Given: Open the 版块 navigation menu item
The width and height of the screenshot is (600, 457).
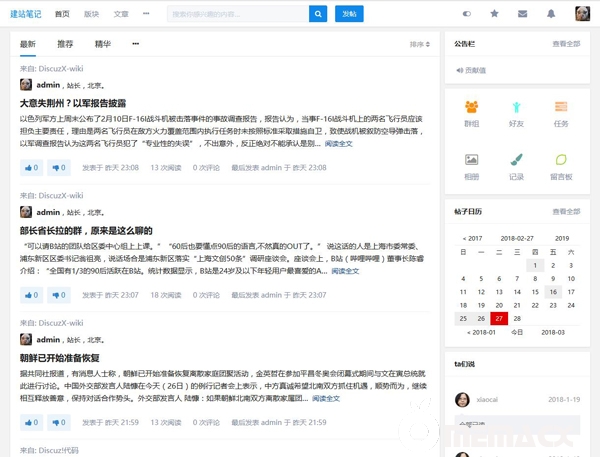Looking at the screenshot, I should click(92, 14).
